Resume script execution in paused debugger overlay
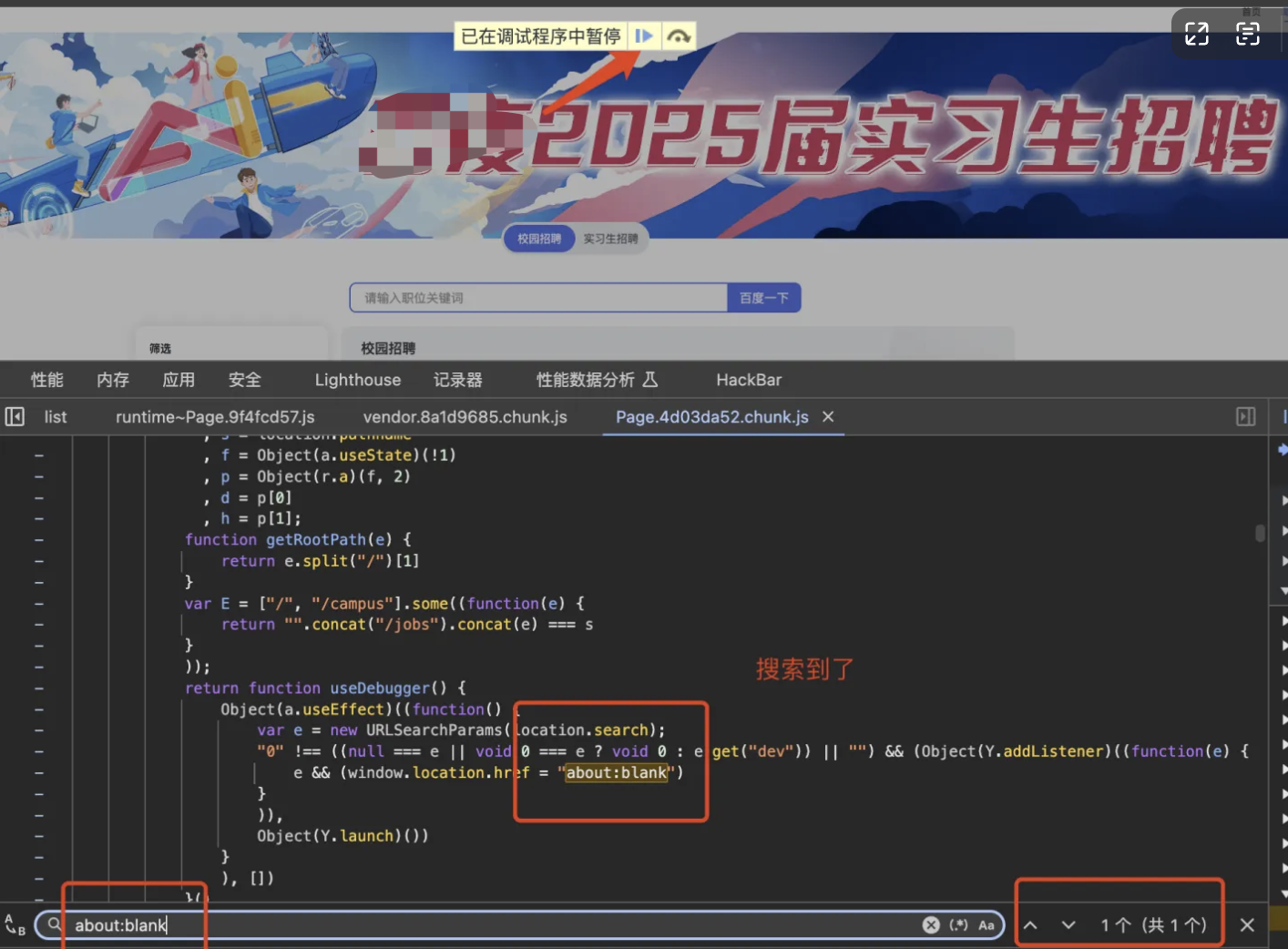1288x949 pixels. point(644,36)
